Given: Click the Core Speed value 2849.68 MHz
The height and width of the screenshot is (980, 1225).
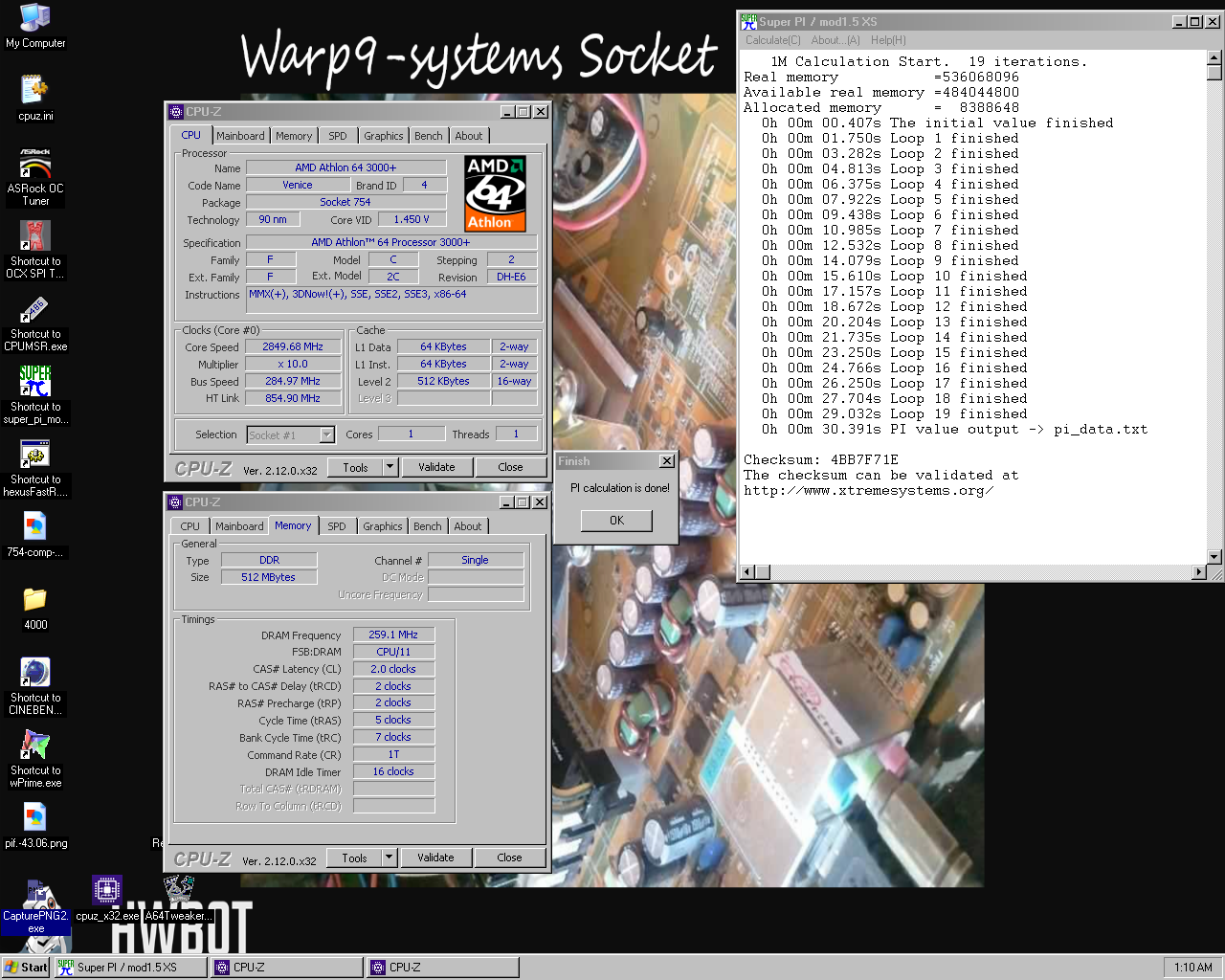Looking at the screenshot, I should click(293, 346).
